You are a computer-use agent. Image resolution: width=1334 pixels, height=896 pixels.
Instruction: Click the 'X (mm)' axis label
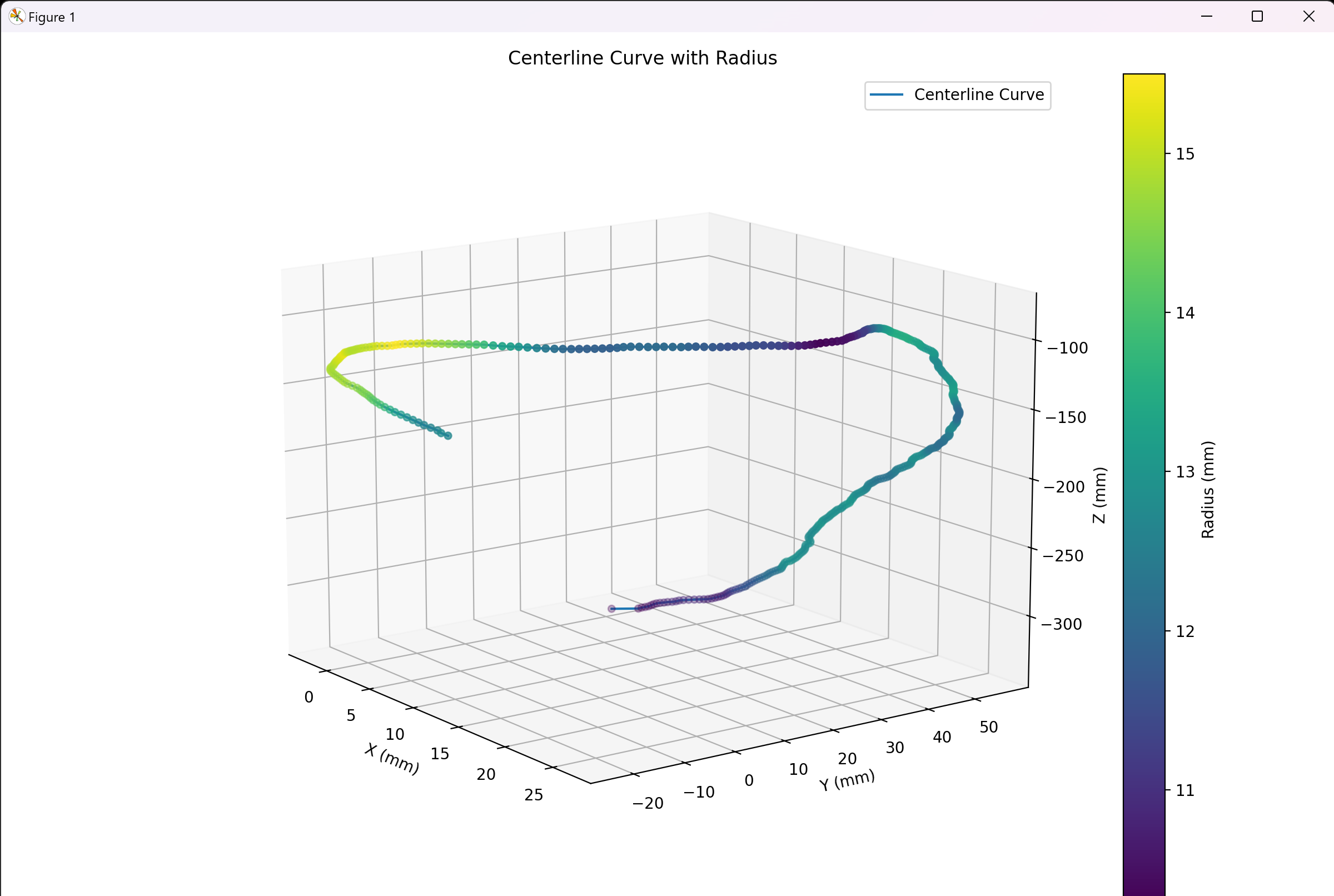pos(392,758)
